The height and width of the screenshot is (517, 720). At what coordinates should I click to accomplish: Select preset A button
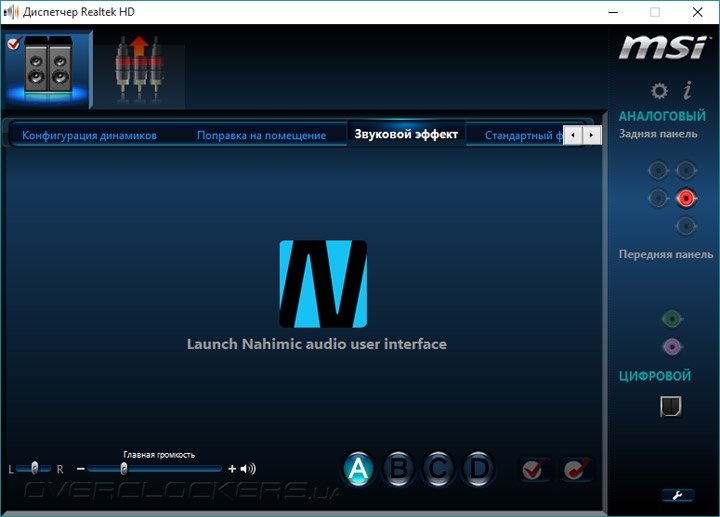click(358, 469)
